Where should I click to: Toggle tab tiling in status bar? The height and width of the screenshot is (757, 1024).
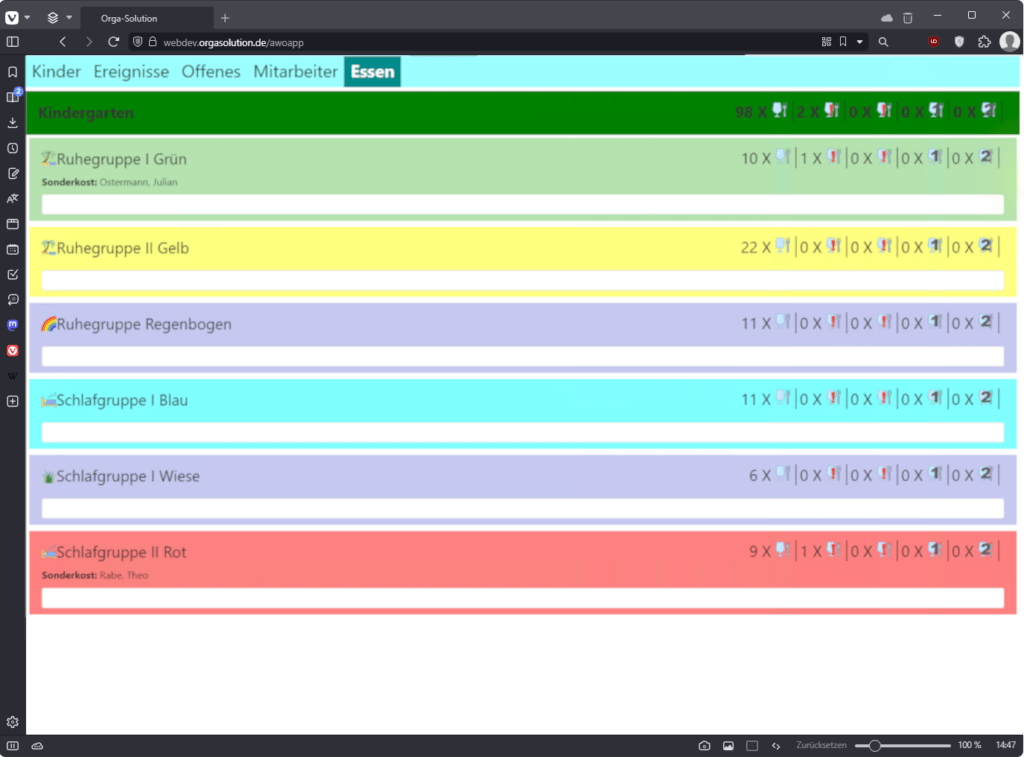coord(752,745)
